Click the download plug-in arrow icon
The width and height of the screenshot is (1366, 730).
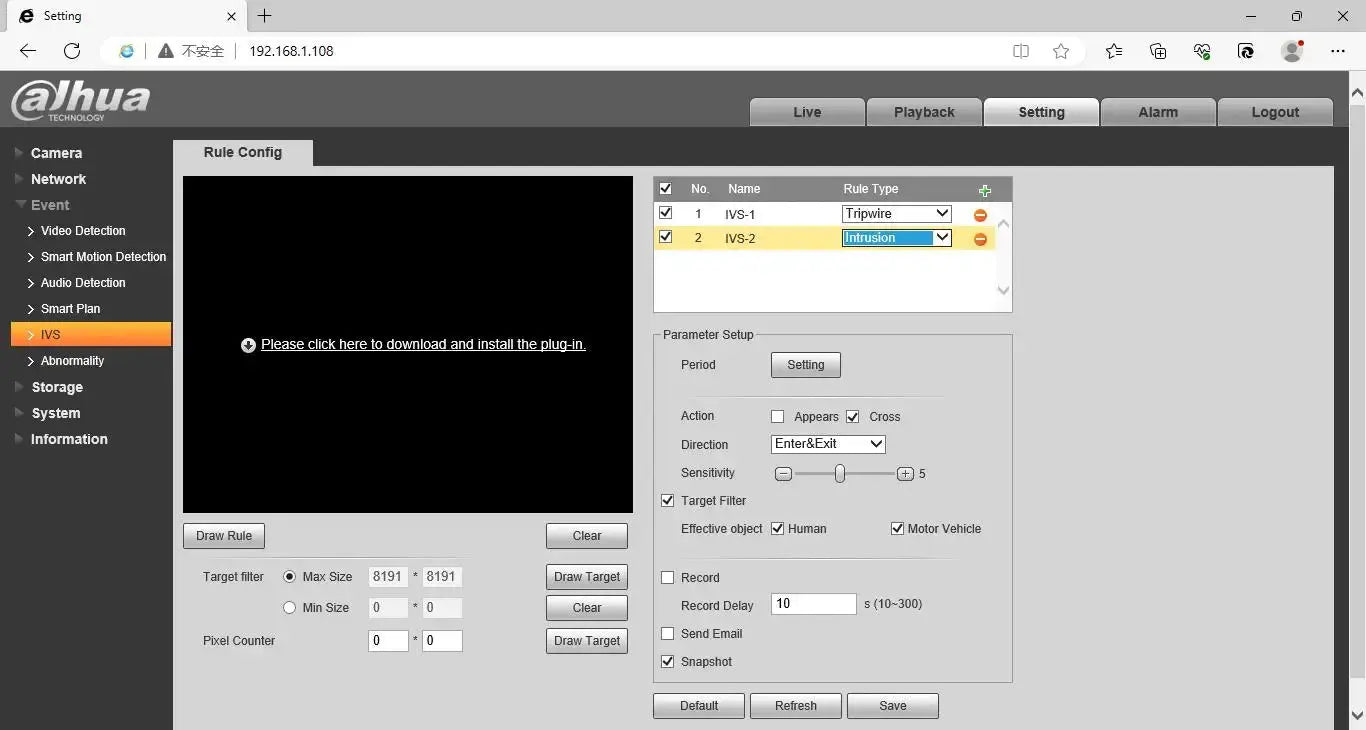point(248,345)
